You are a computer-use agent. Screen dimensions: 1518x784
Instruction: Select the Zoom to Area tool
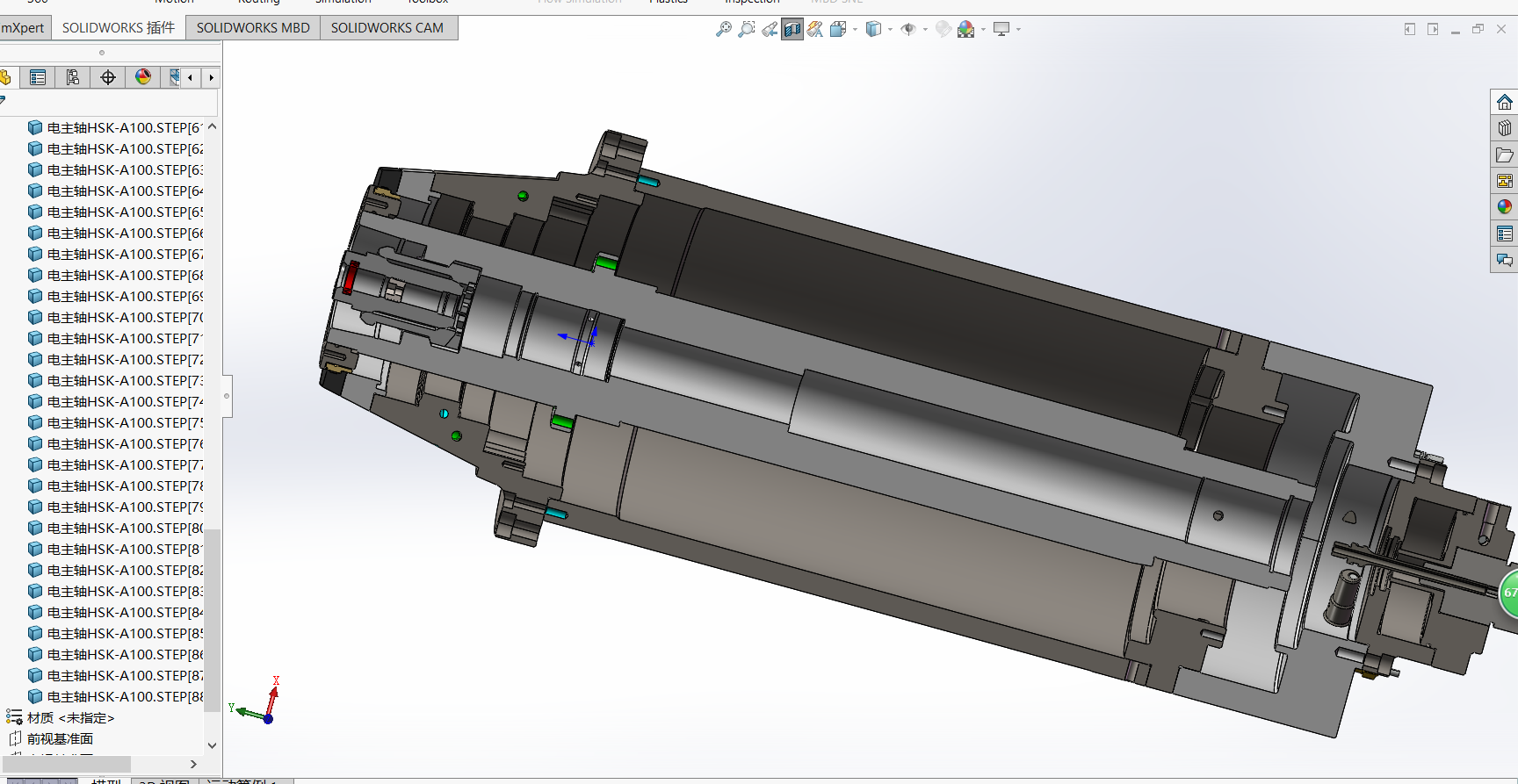(x=747, y=29)
